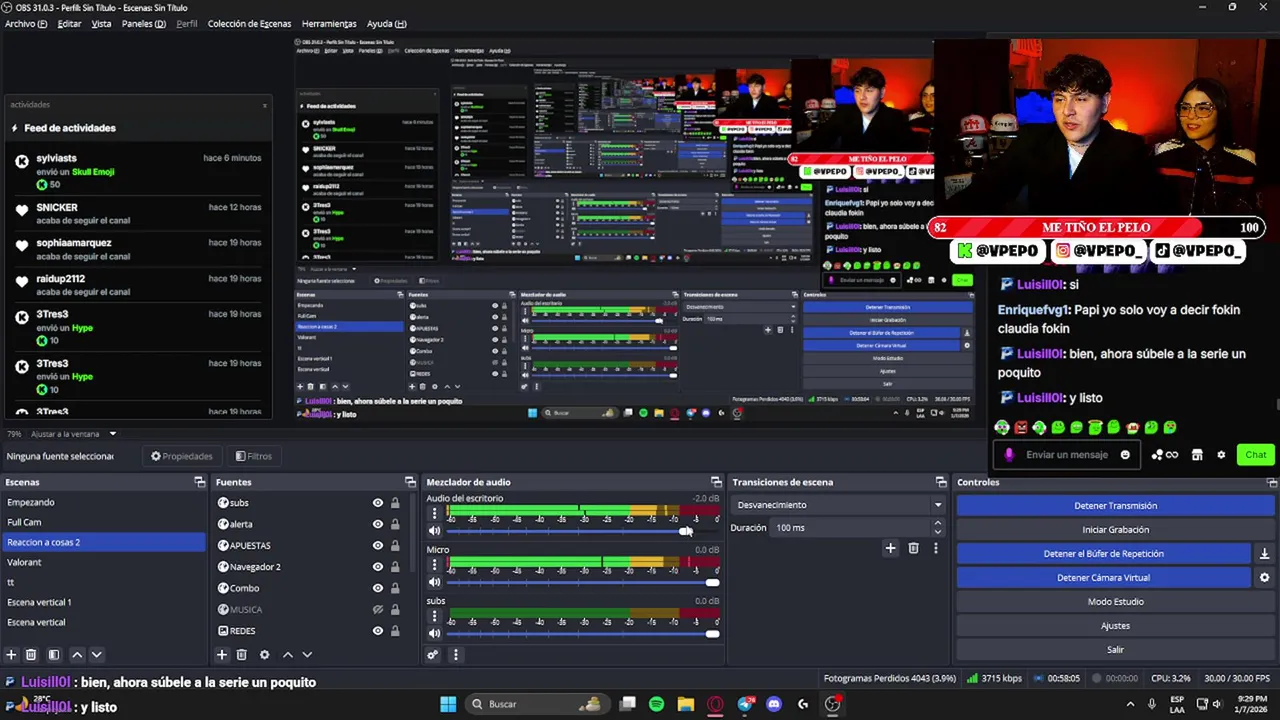Click Detener el Búfer de Repetición

pyautogui.click(x=1103, y=554)
